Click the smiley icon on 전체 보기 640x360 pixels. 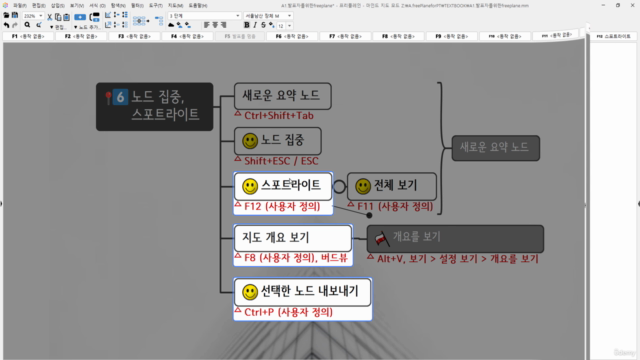point(363,186)
